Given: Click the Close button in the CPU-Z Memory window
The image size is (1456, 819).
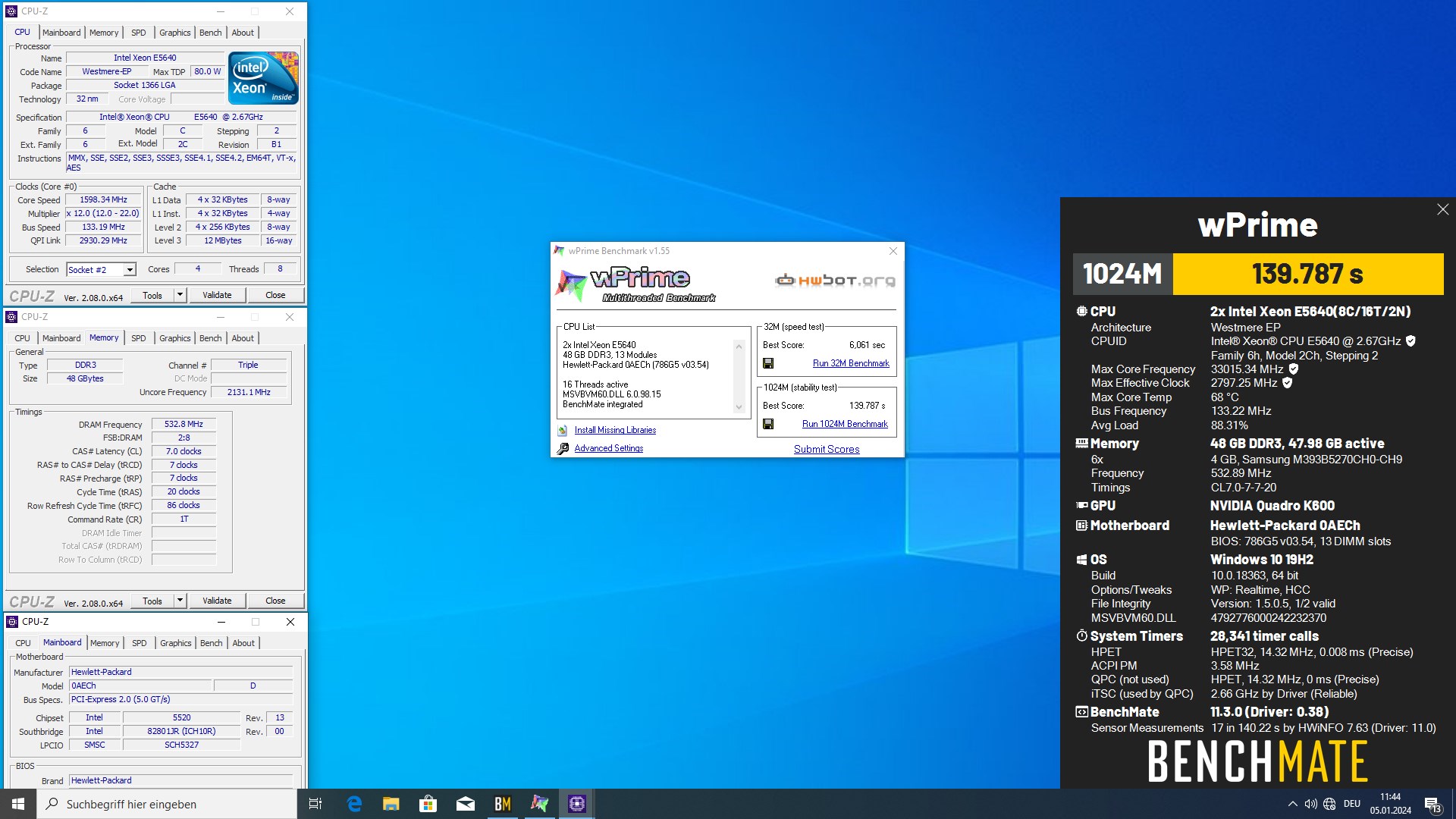Looking at the screenshot, I should pyautogui.click(x=275, y=601).
